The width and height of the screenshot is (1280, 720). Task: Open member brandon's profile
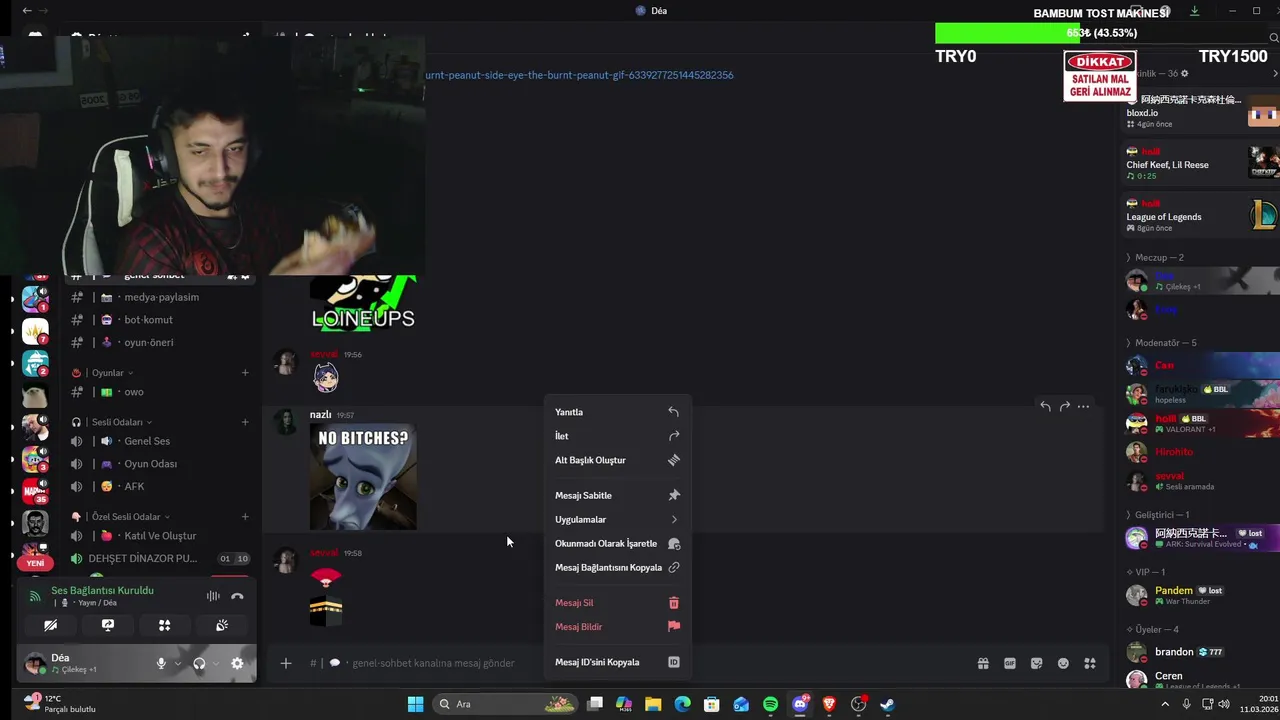[x=1201, y=652]
